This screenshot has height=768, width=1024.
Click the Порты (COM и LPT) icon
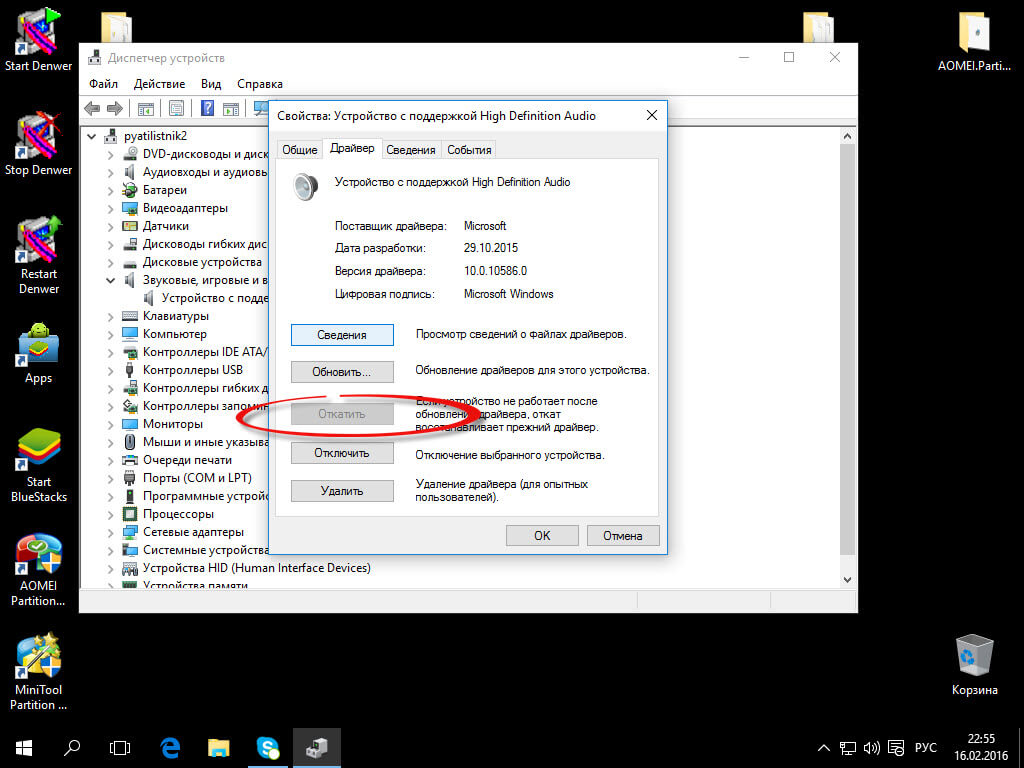[x=129, y=478]
